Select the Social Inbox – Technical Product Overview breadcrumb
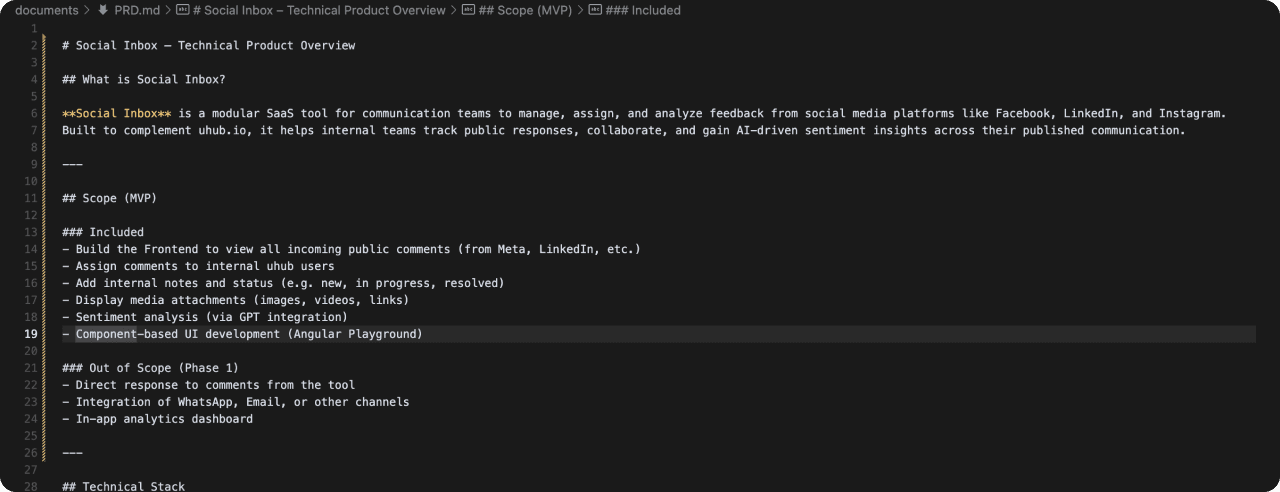This screenshot has width=1280, height=492. (x=319, y=10)
